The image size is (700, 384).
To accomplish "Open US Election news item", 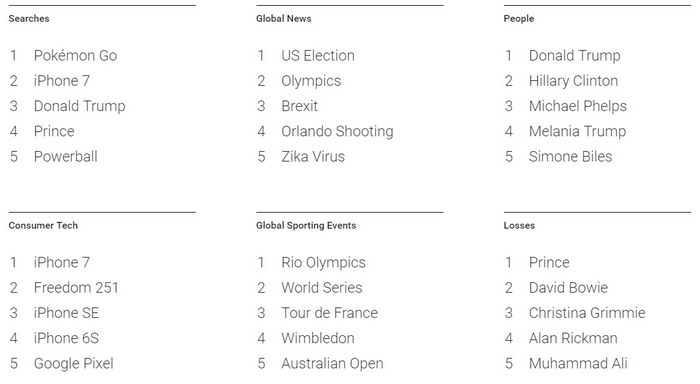I will click(x=318, y=56).
